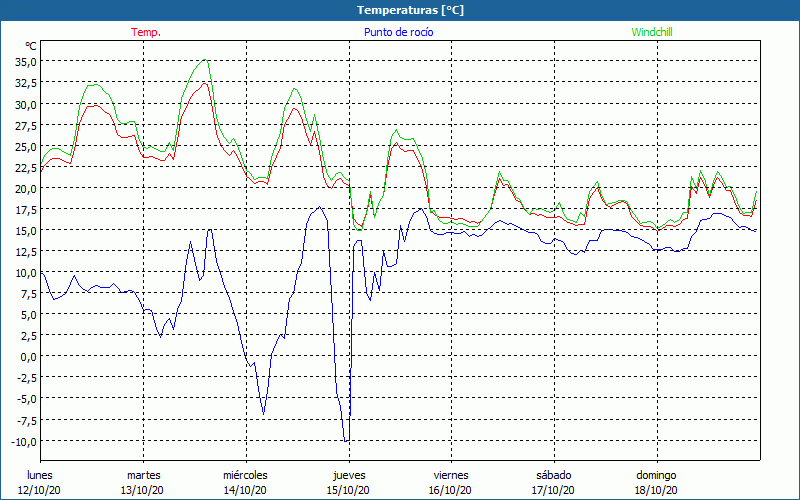Click the 17,5 y-axis value

tap(25, 210)
